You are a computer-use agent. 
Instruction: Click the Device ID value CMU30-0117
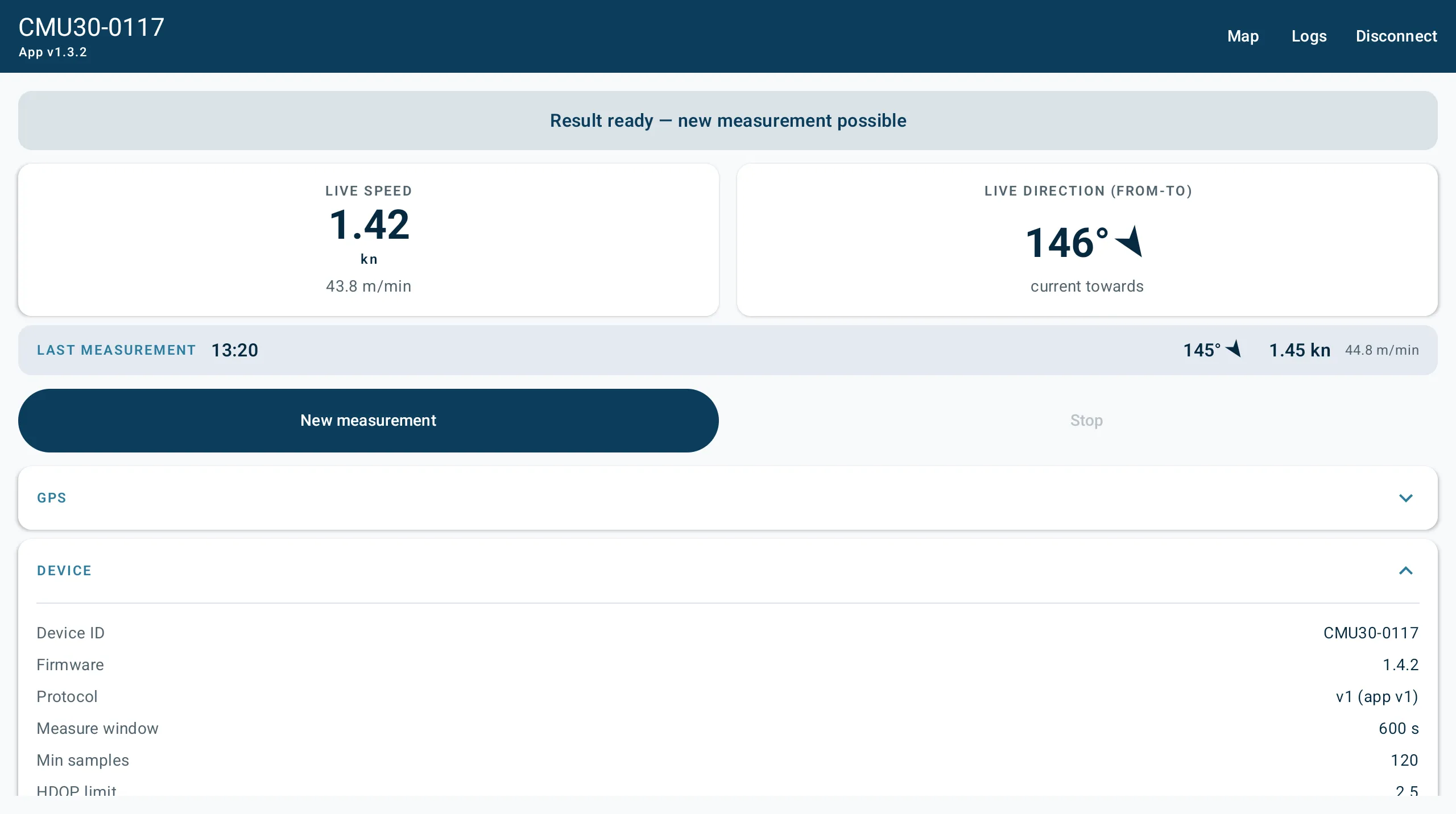(1371, 633)
